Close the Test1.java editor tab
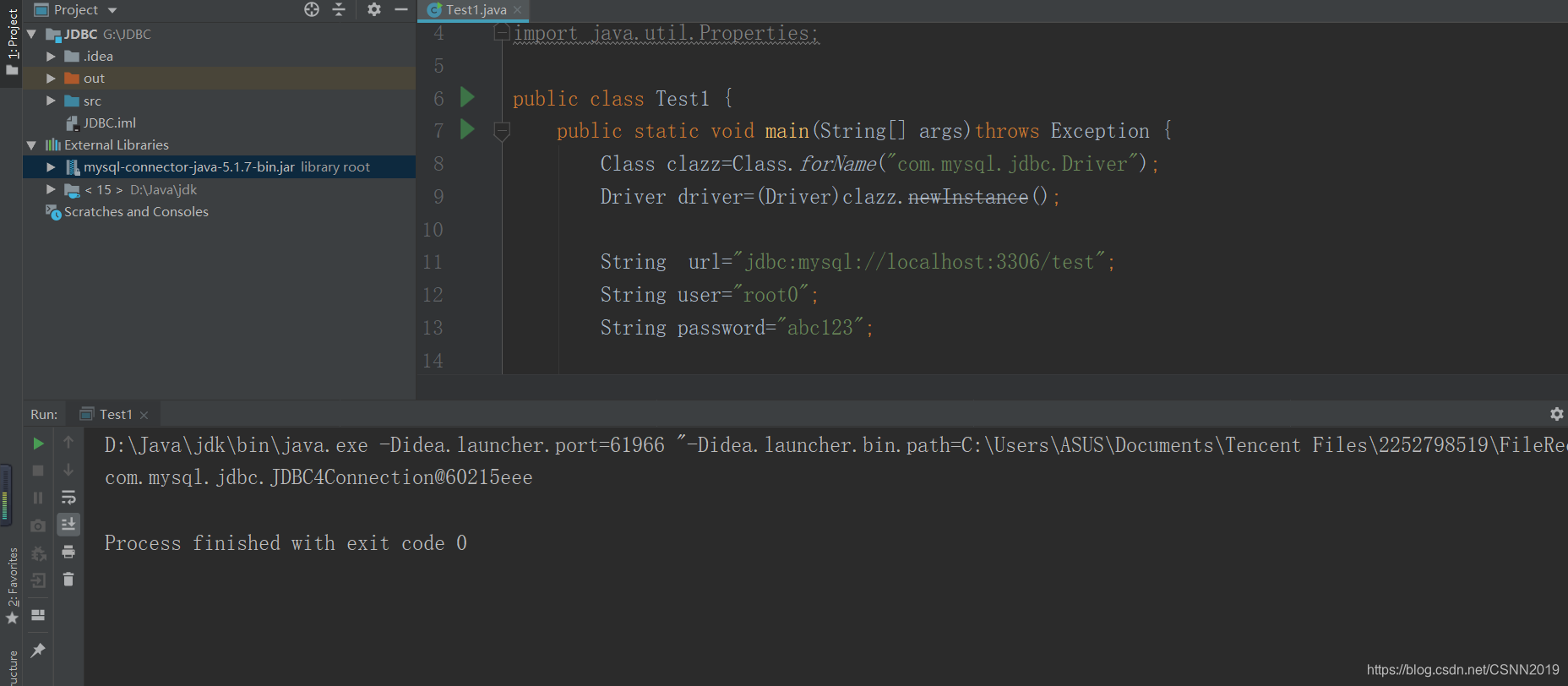The height and width of the screenshot is (686, 1568). click(518, 10)
